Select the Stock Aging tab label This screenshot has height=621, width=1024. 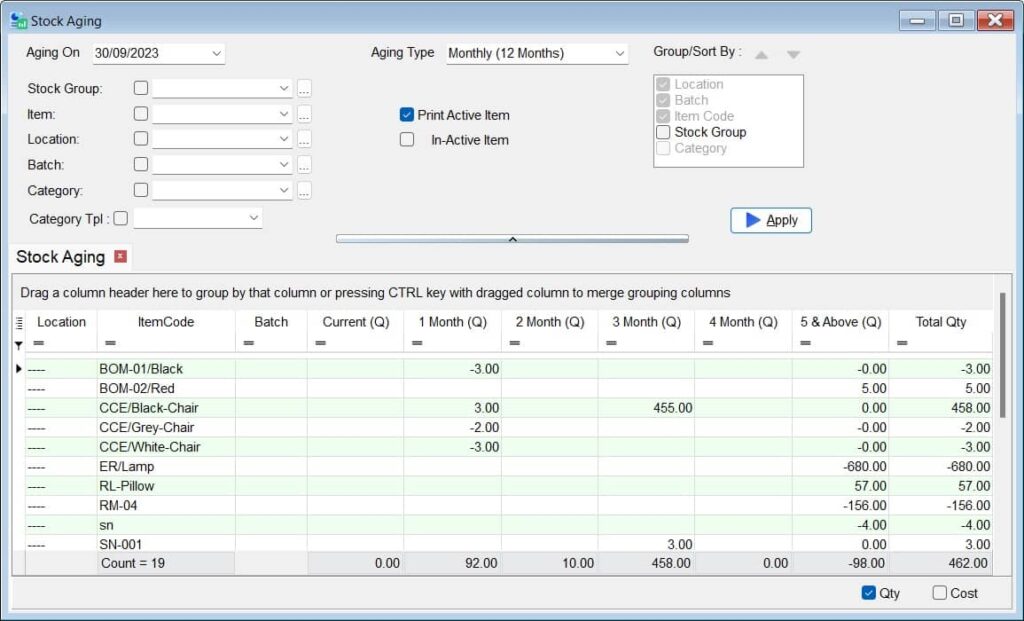[60, 256]
